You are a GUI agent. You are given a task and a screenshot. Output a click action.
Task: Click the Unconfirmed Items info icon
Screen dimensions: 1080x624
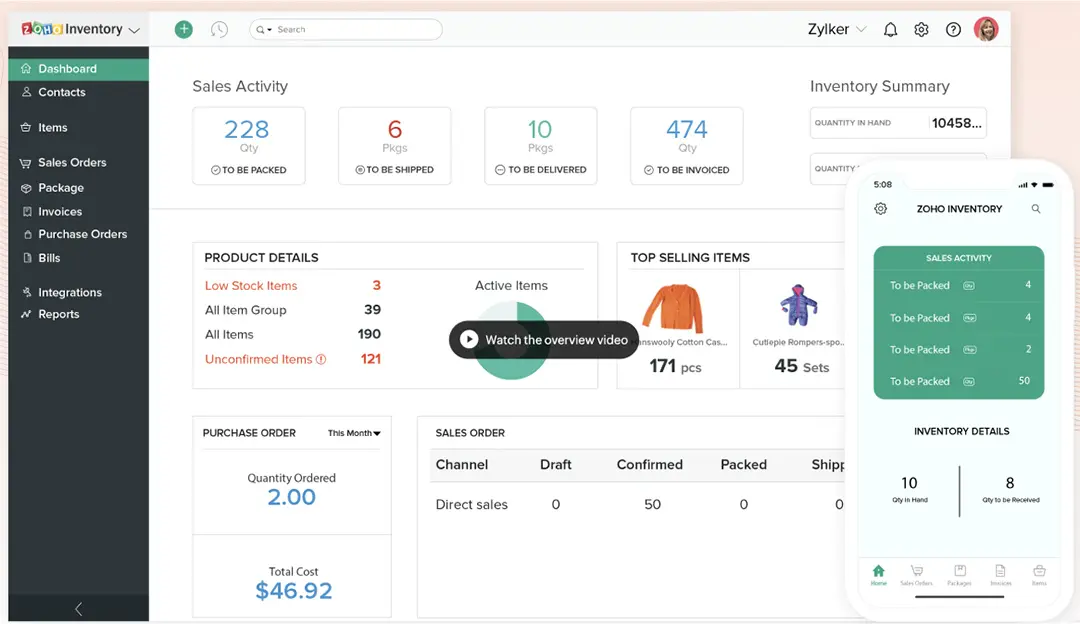click(x=321, y=360)
